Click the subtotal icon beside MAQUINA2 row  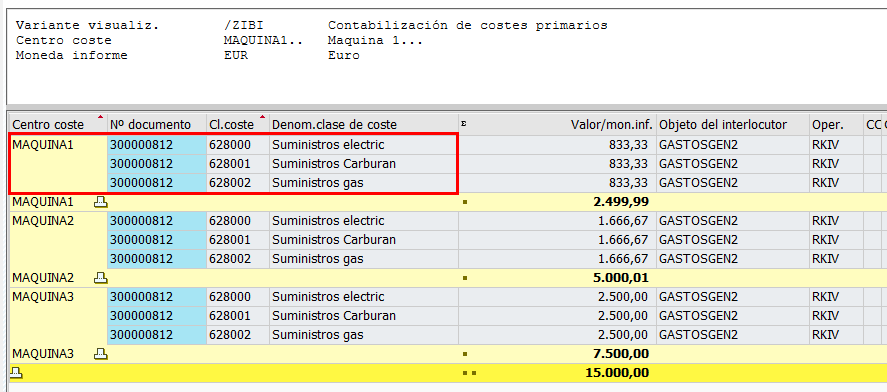[x=101, y=278]
